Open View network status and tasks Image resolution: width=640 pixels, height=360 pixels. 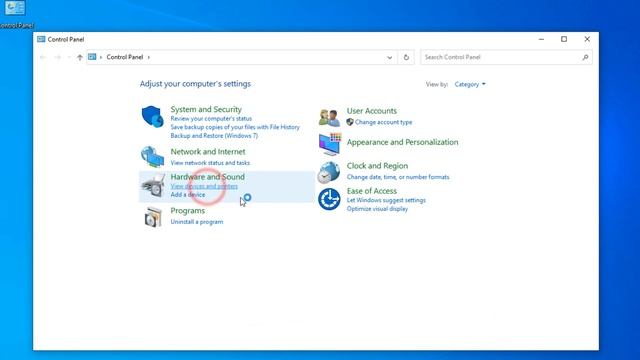[x=210, y=162]
